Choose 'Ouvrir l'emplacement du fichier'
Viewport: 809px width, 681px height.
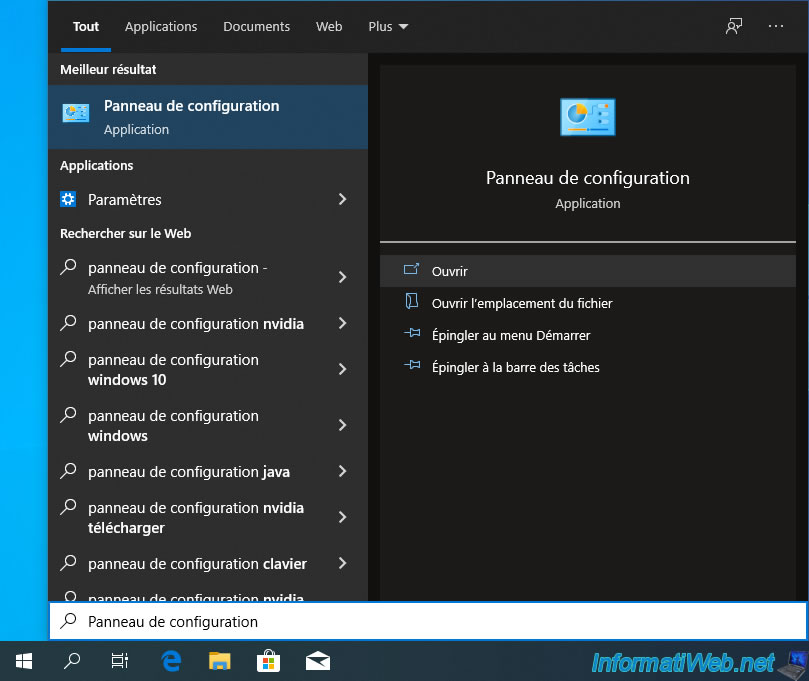tap(588, 303)
